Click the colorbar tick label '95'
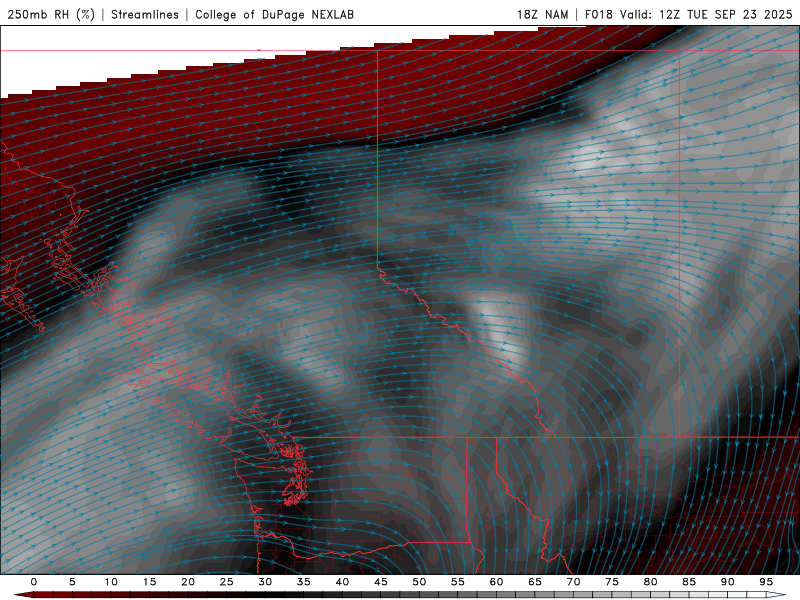This screenshot has width=800, height=600. tap(765, 582)
